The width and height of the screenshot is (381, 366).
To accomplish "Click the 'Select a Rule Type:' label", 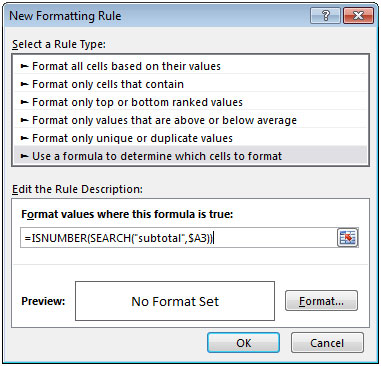I will (59, 44).
